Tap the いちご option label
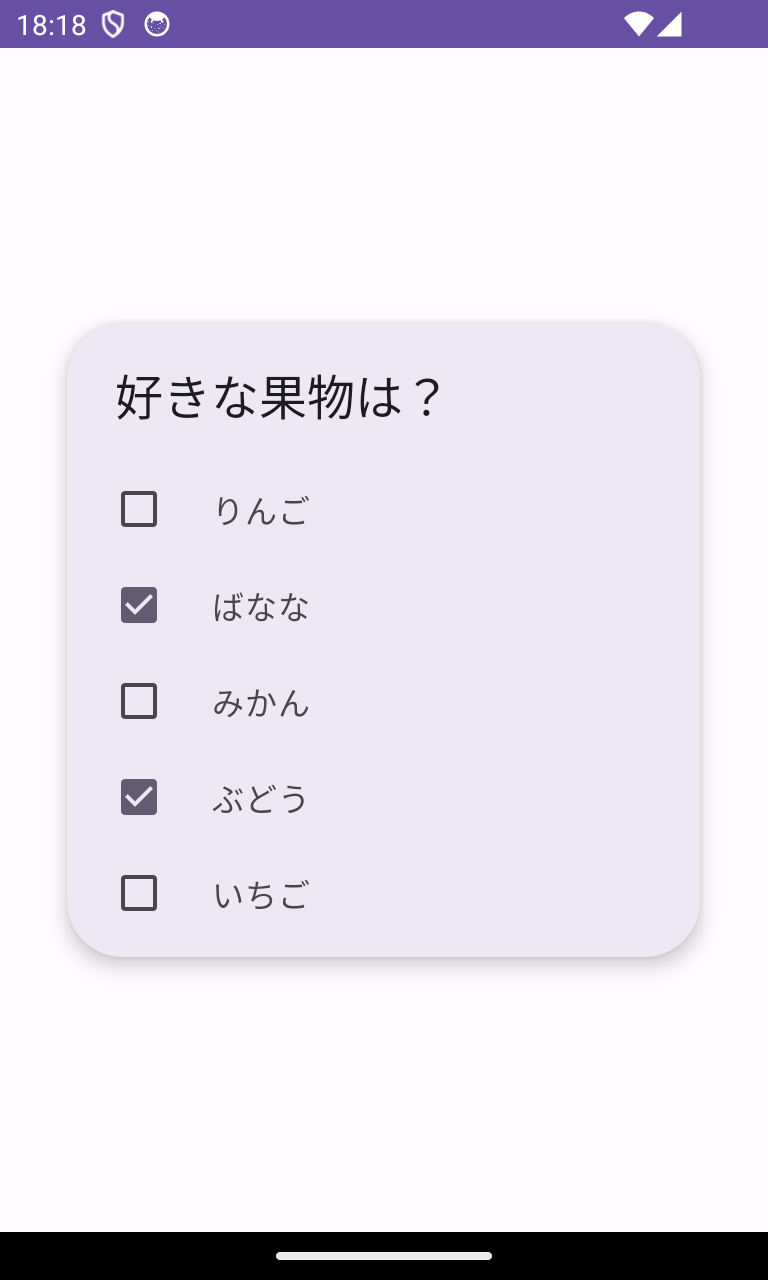 click(261, 894)
